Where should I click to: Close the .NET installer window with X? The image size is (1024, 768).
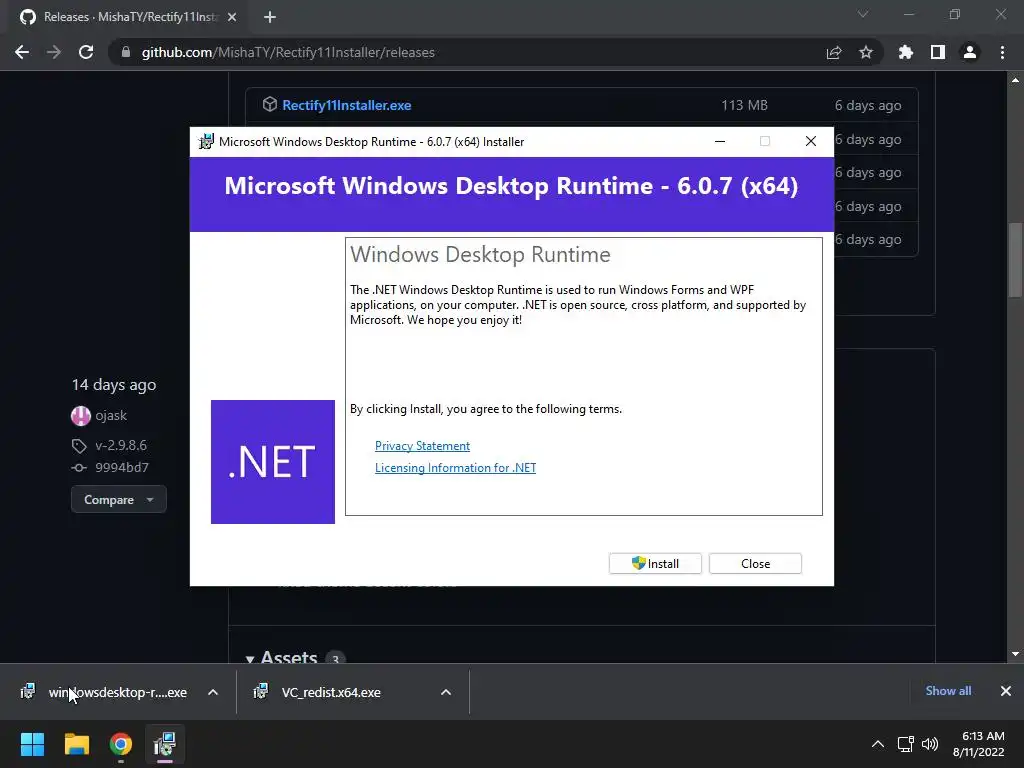pos(810,141)
